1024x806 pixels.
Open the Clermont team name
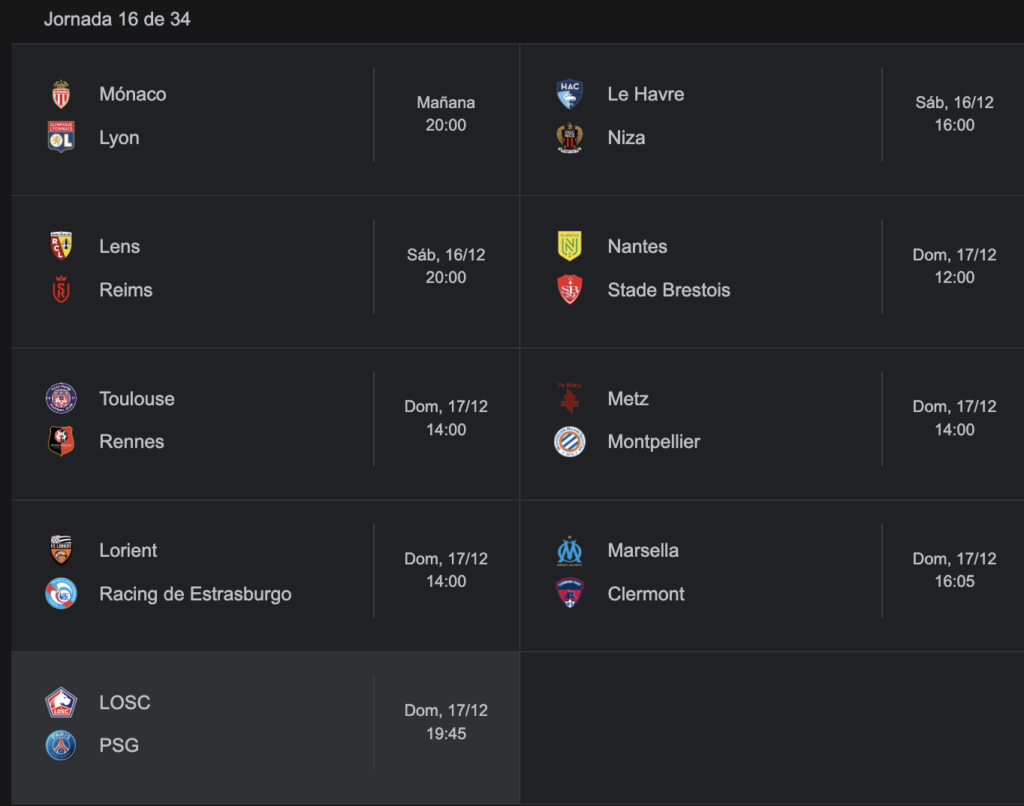pyautogui.click(x=646, y=594)
